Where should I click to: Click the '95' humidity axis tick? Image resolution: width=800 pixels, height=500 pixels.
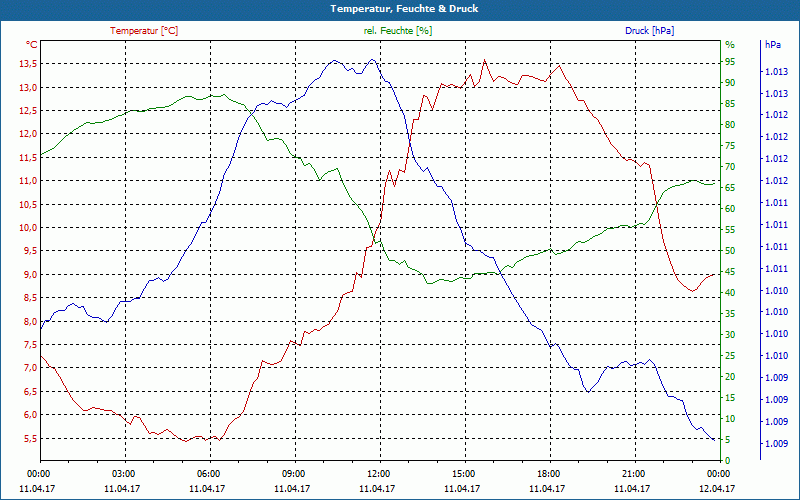[730, 62]
